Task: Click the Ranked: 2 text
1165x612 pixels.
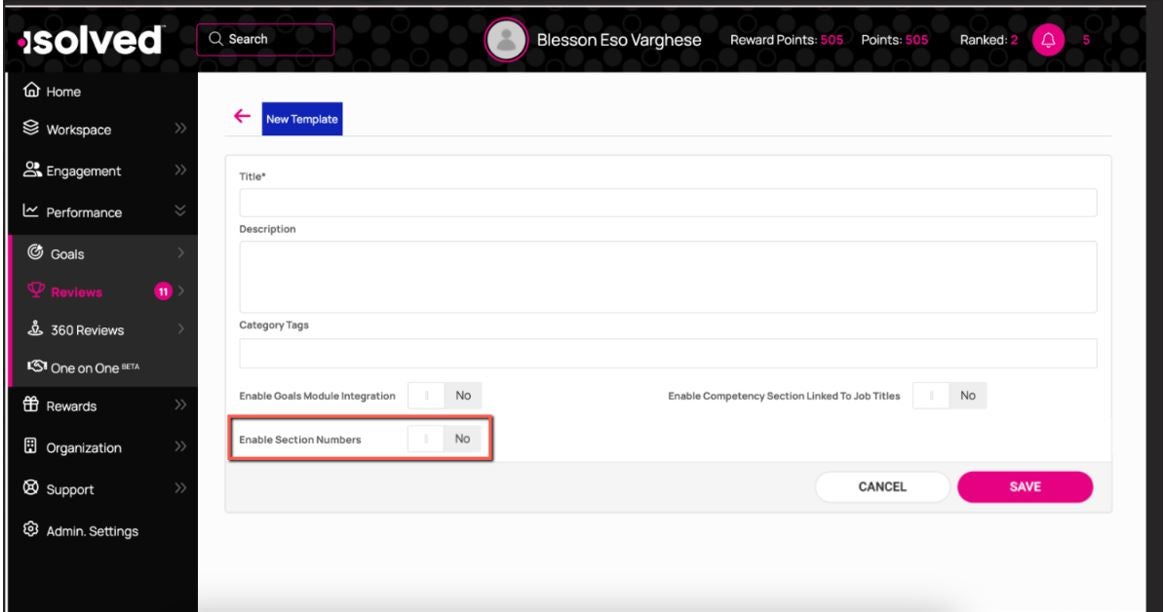Action: [989, 40]
